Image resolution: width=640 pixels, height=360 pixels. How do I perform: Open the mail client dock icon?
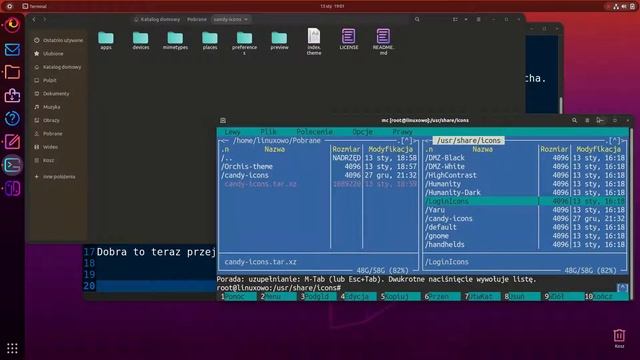(x=12, y=50)
